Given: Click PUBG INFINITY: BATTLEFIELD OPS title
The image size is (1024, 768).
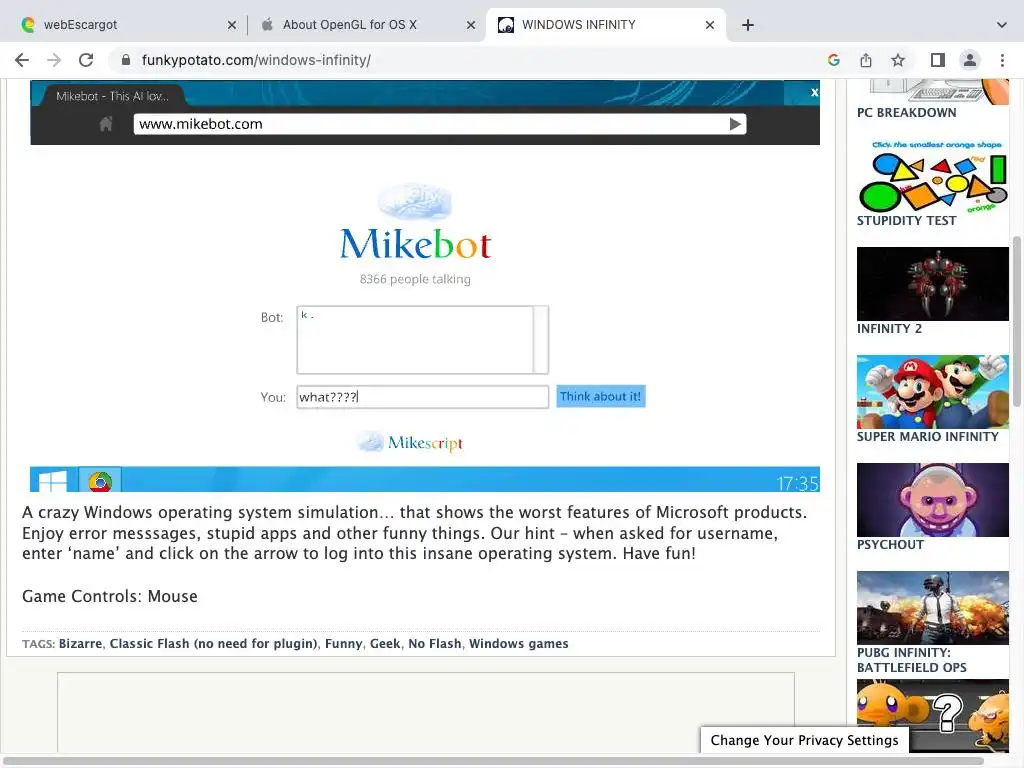Looking at the screenshot, I should pyautogui.click(x=912, y=660).
